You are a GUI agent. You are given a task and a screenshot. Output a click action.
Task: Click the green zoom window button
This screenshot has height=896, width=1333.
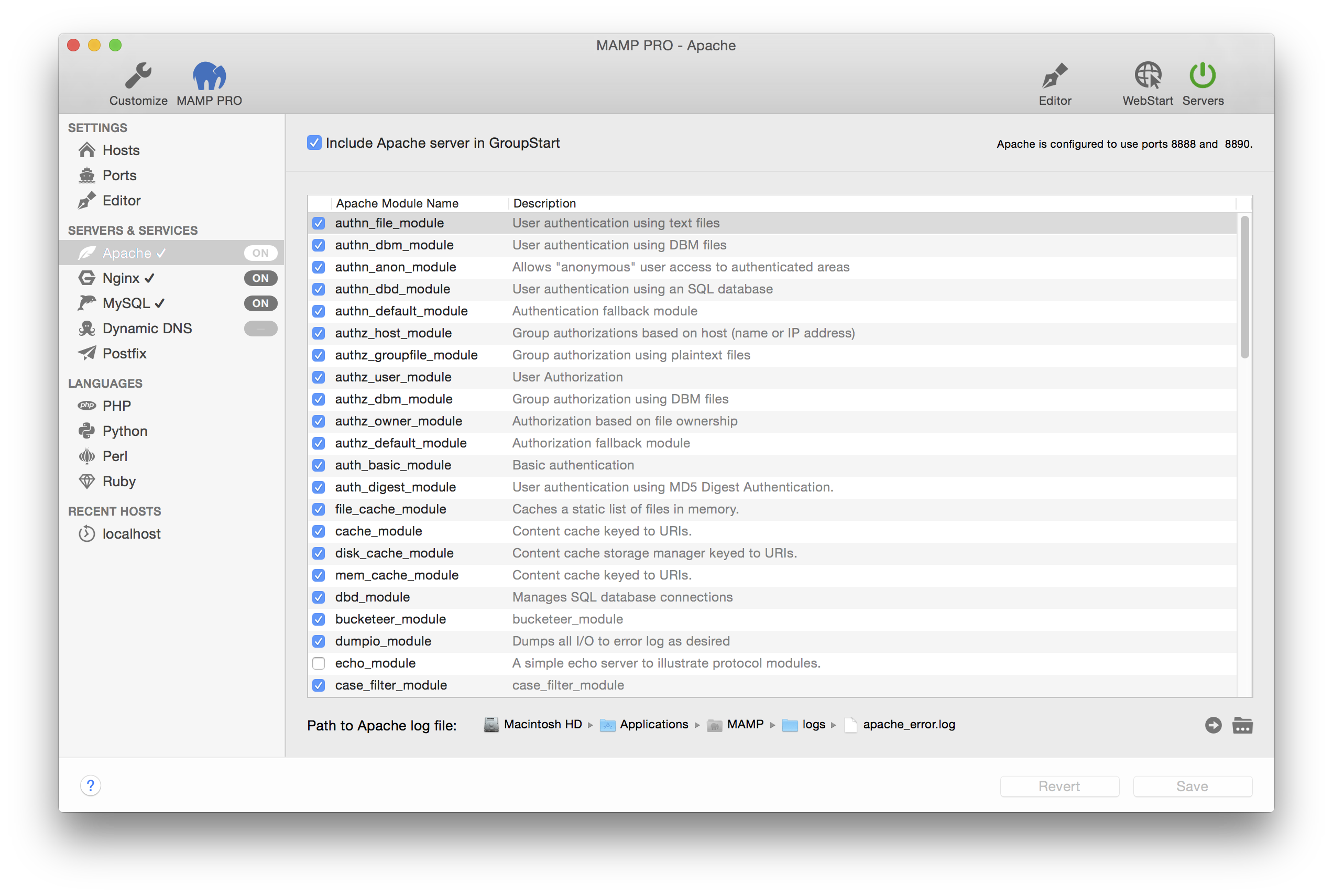tap(115, 45)
